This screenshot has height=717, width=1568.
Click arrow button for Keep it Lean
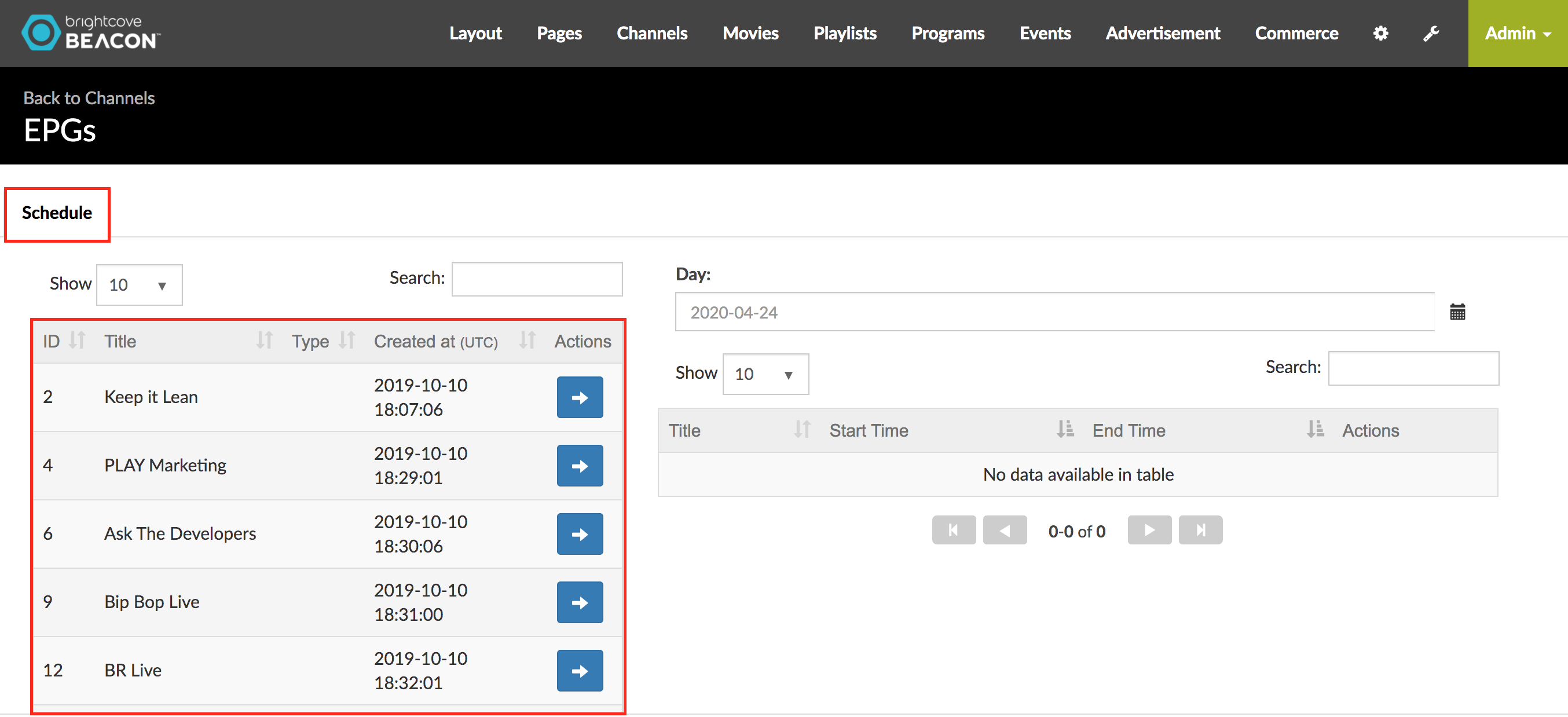580,397
